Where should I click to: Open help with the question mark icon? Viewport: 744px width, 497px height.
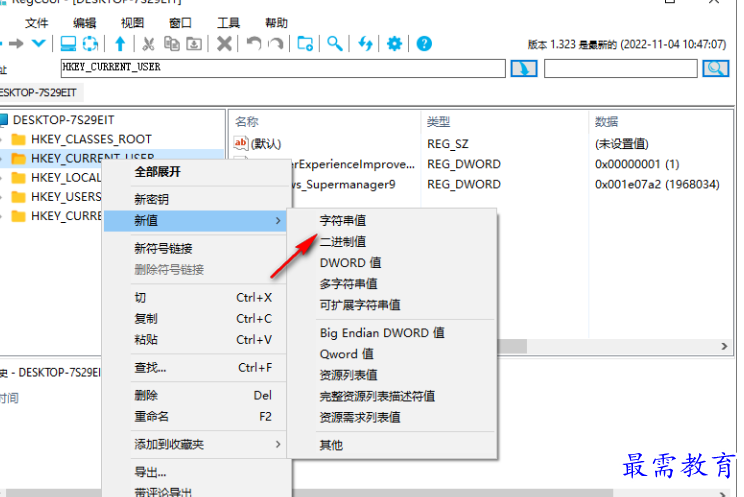(x=424, y=44)
